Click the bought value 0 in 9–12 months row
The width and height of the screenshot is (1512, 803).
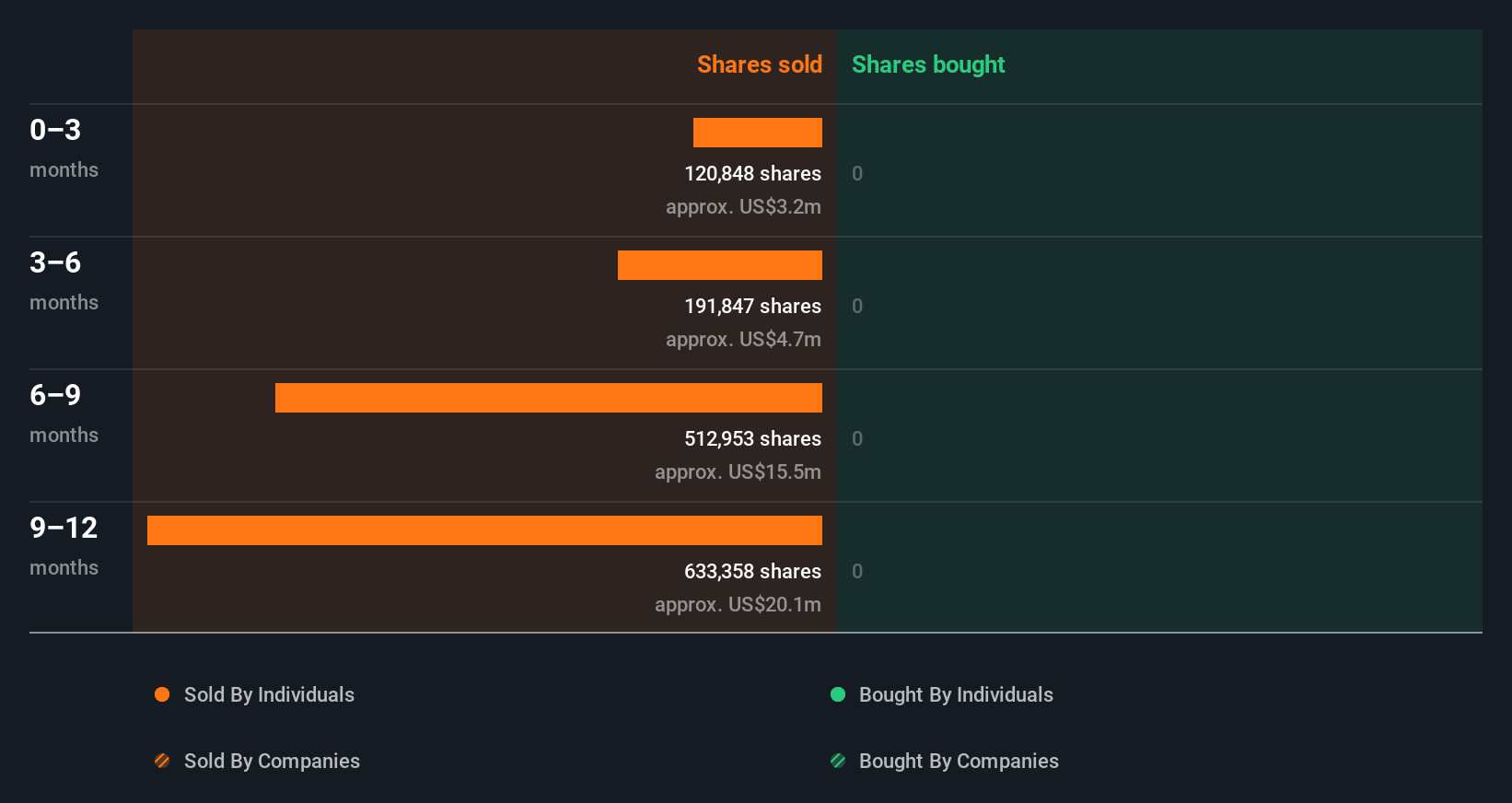point(857,571)
